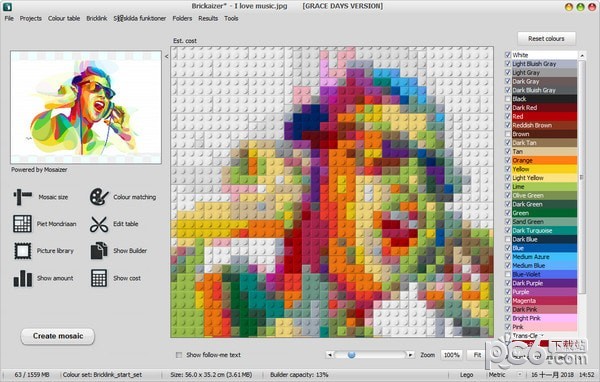The height and width of the screenshot is (382, 600).
Task: Tick the Black colour checkbox
Action: click(508, 99)
